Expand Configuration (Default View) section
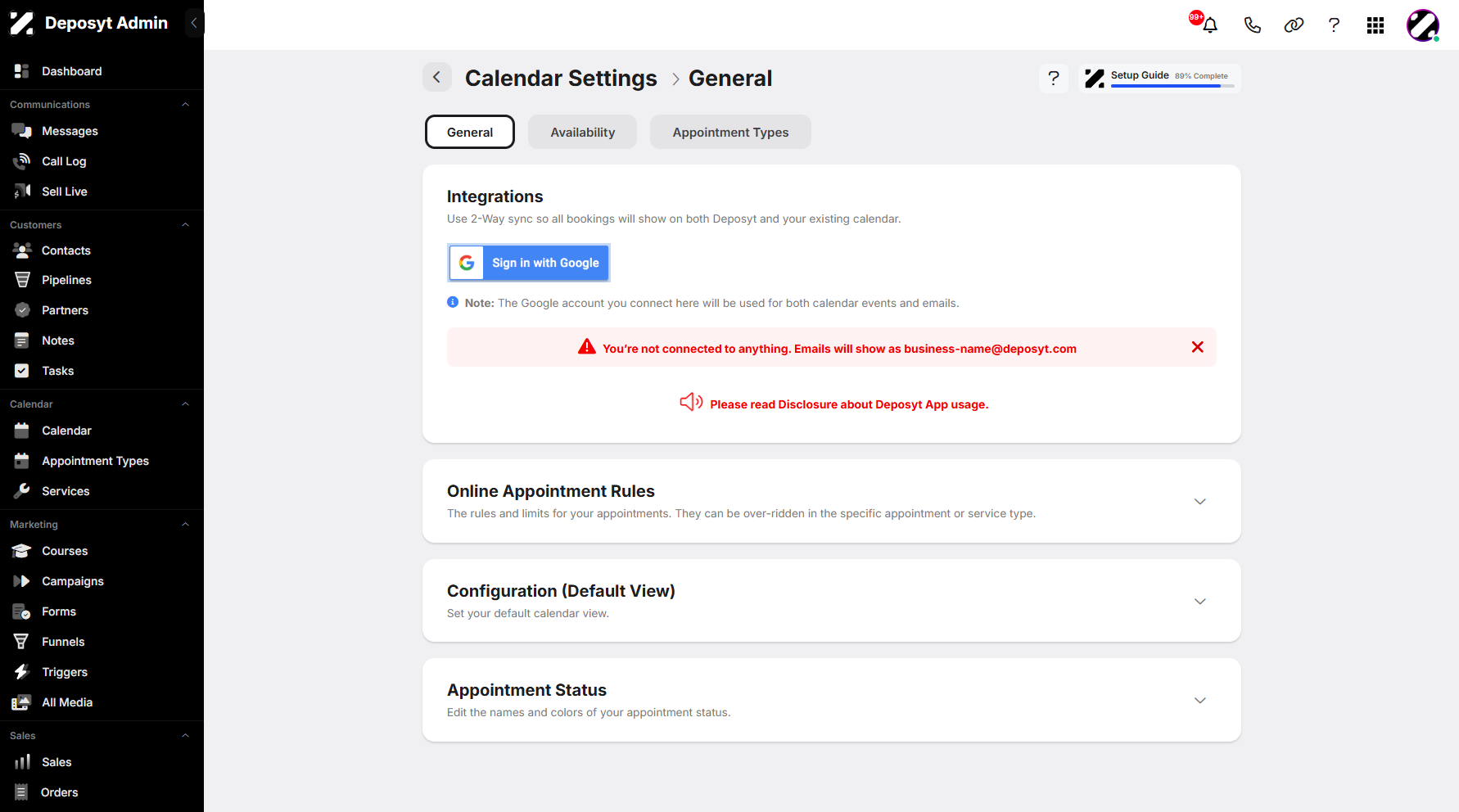The height and width of the screenshot is (812, 1459). click(x=1199, y=601)
